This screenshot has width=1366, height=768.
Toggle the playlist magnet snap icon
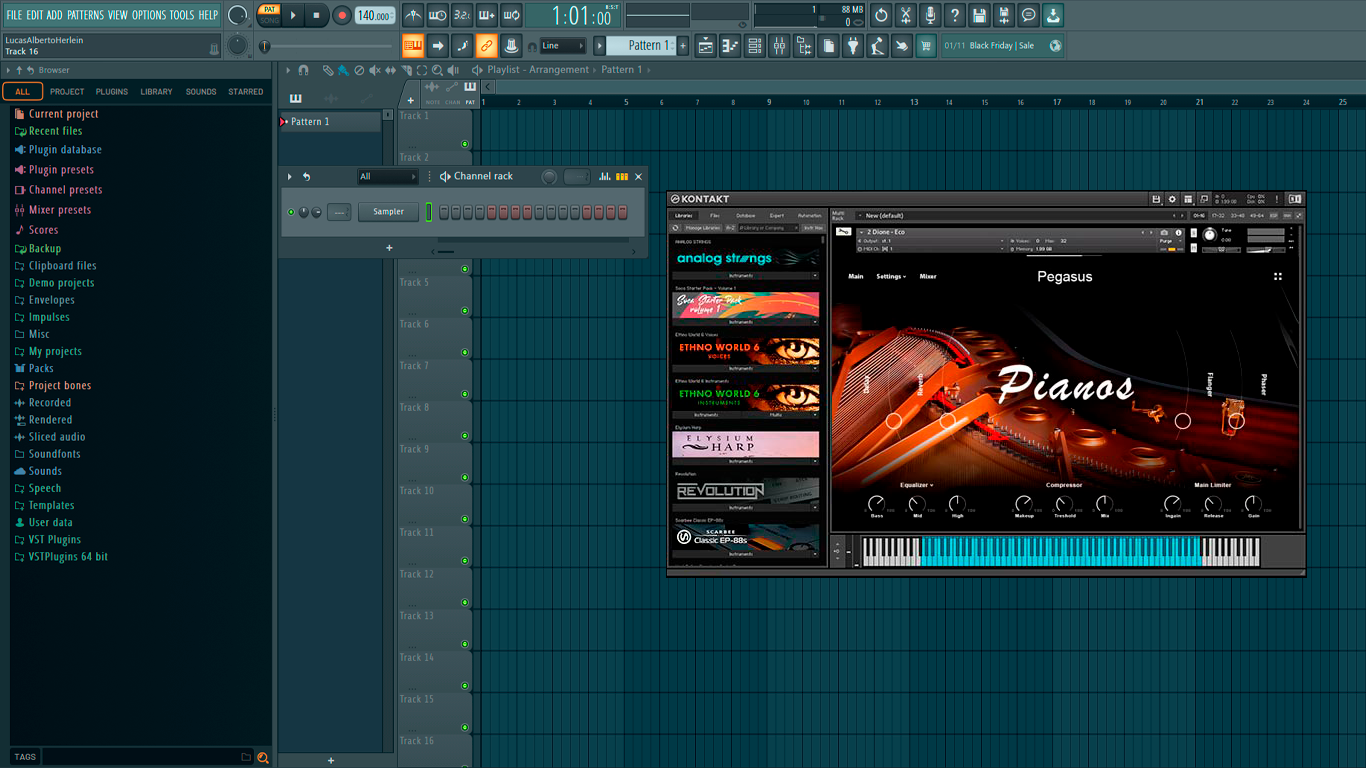(x=304, y=70)
